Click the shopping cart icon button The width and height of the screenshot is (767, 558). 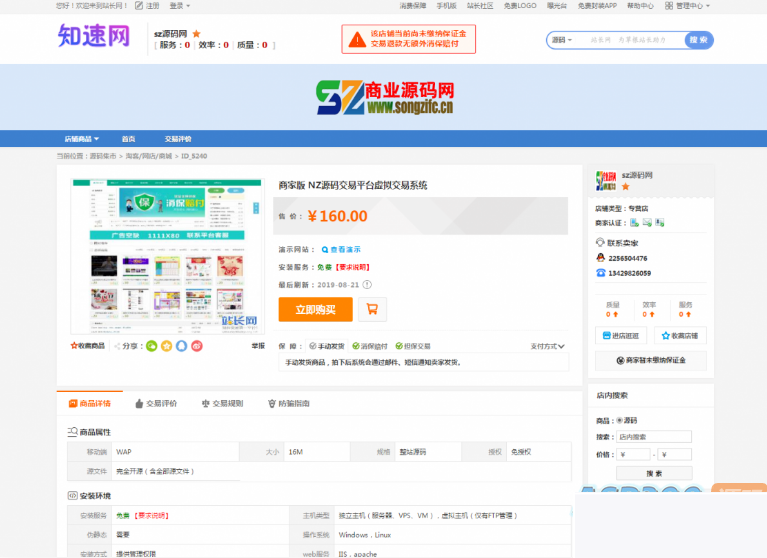pos(372,310)
